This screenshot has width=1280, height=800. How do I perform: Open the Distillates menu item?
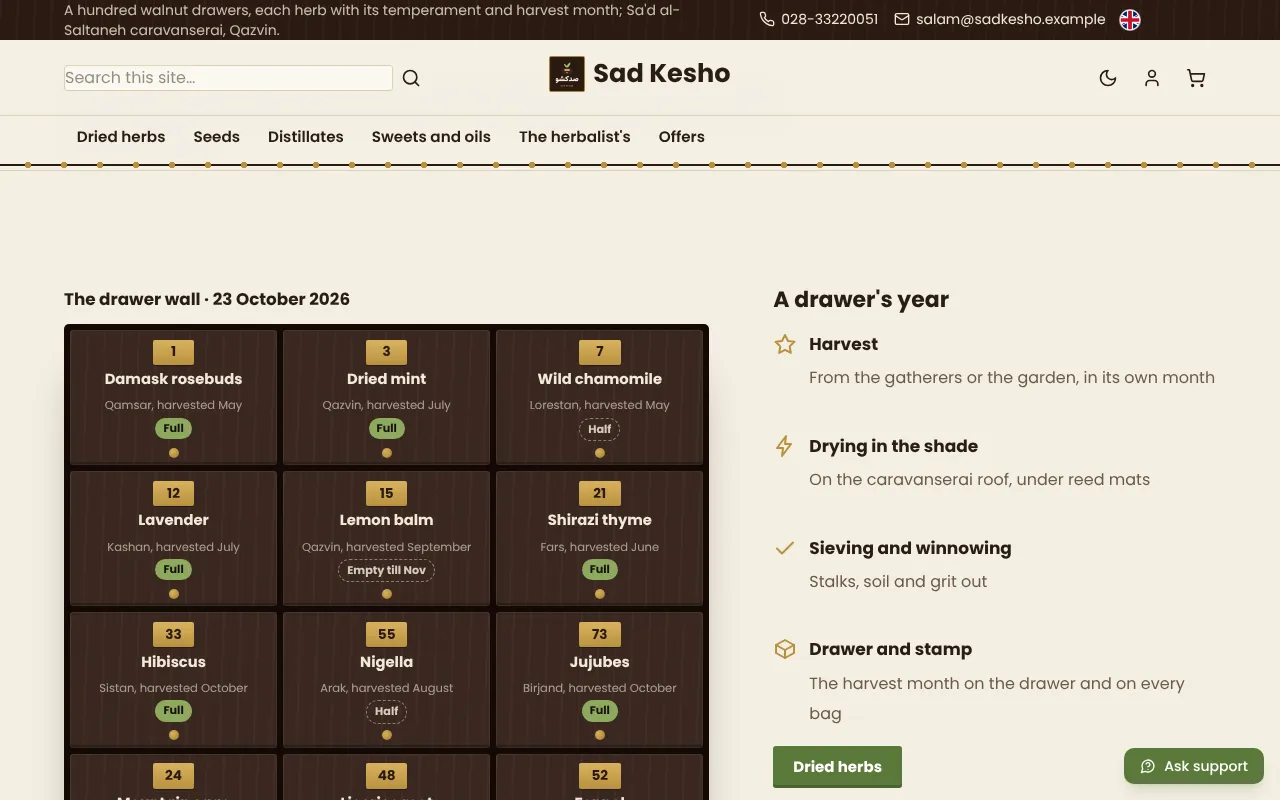click(x=306, y=137)
